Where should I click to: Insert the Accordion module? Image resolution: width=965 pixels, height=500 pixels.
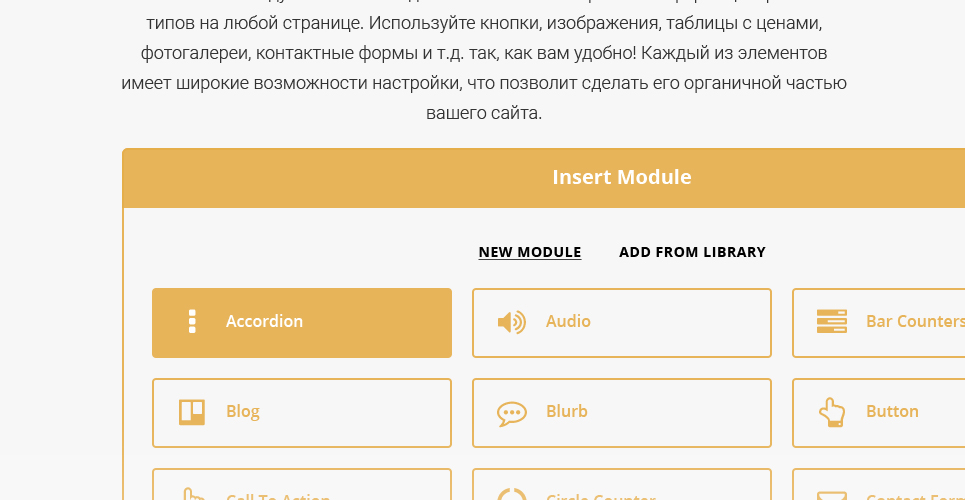pyautogui.click(x=302, y=323)
